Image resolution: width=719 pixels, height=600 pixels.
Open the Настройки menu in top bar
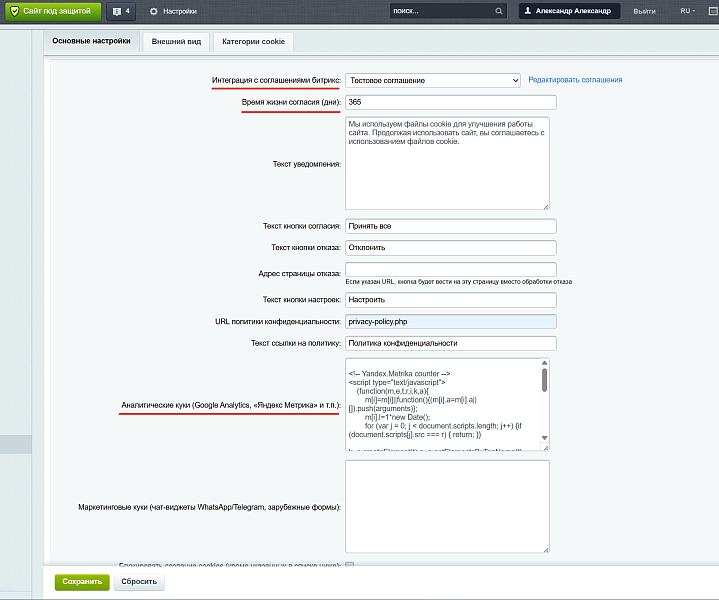(x=173, y=11)
